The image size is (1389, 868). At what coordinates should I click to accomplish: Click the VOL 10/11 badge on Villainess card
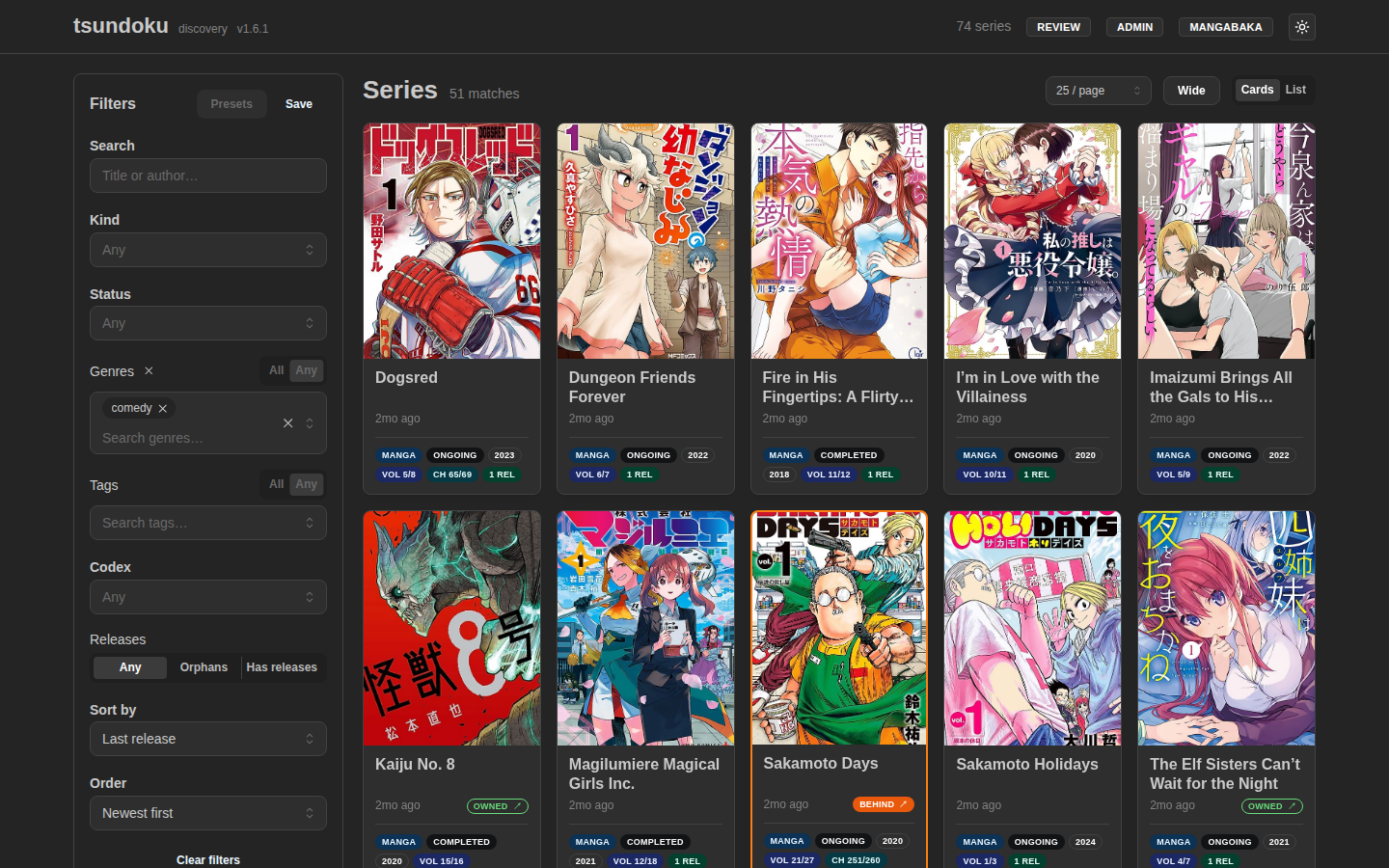(984, 475)
